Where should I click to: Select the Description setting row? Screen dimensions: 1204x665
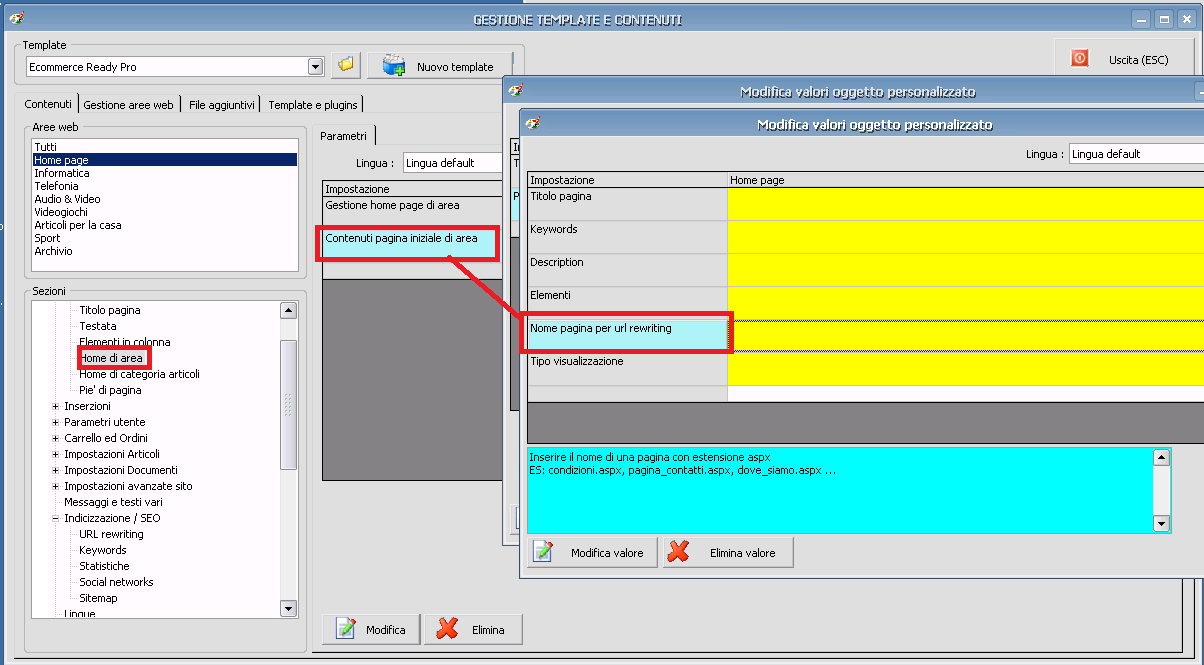tap(627, 270)
